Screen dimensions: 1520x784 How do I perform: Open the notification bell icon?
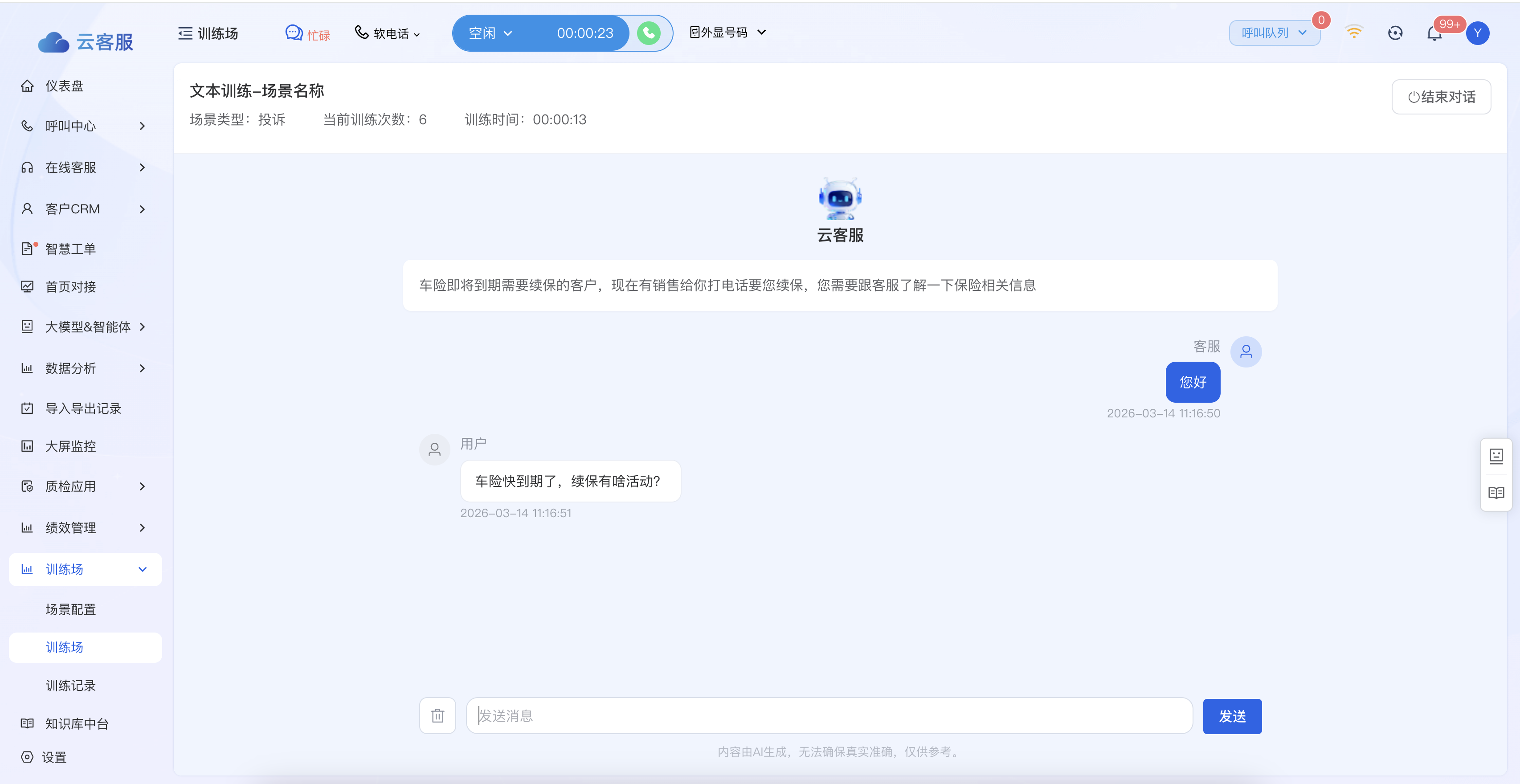[x=1434, y=33]
